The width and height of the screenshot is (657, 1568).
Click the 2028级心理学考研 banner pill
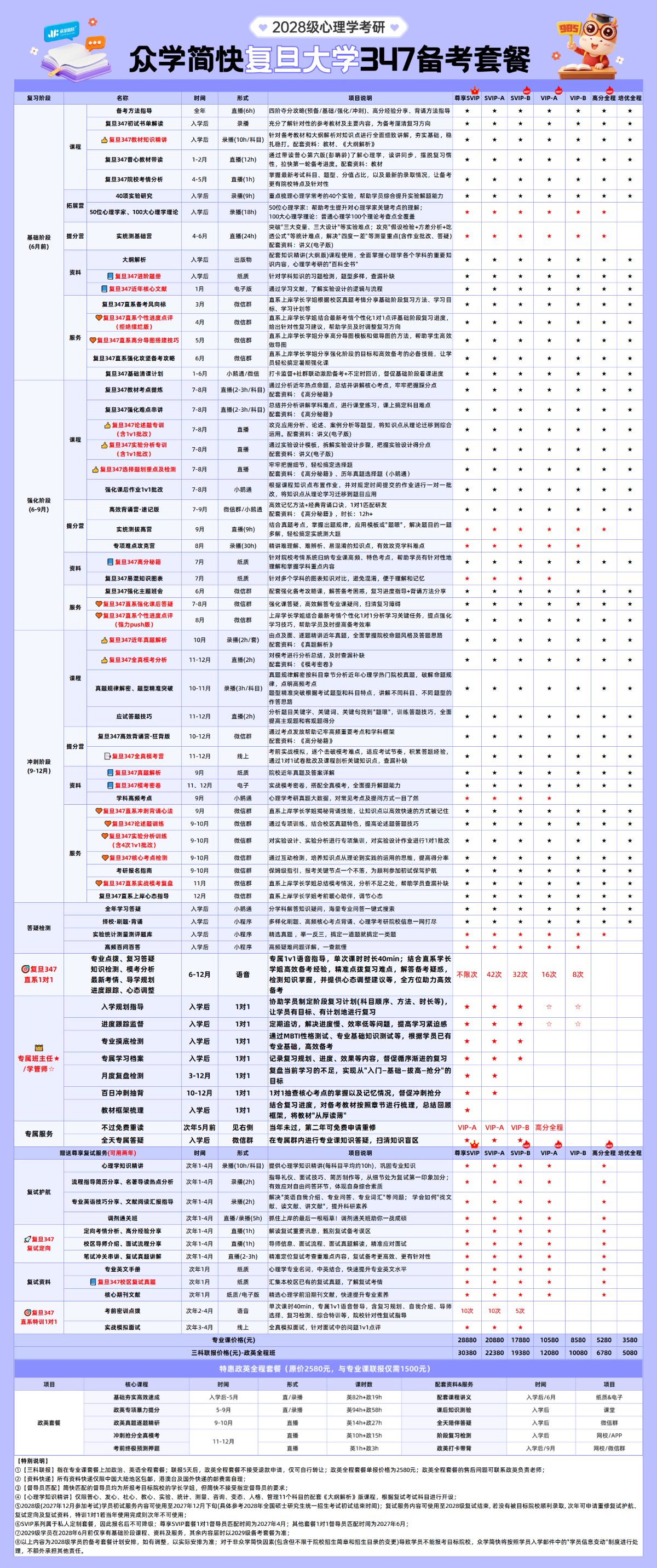[328, 27]
